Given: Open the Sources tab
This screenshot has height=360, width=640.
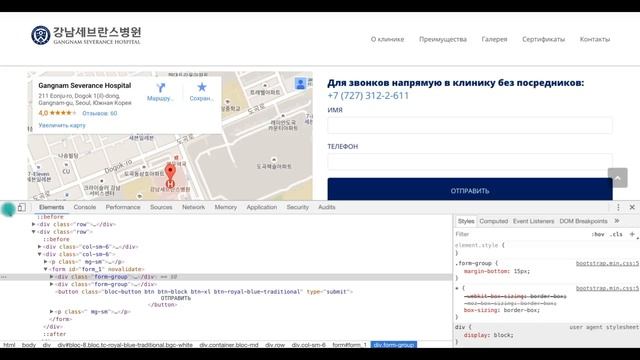Looking at the screenshot, I should point(161,207).
